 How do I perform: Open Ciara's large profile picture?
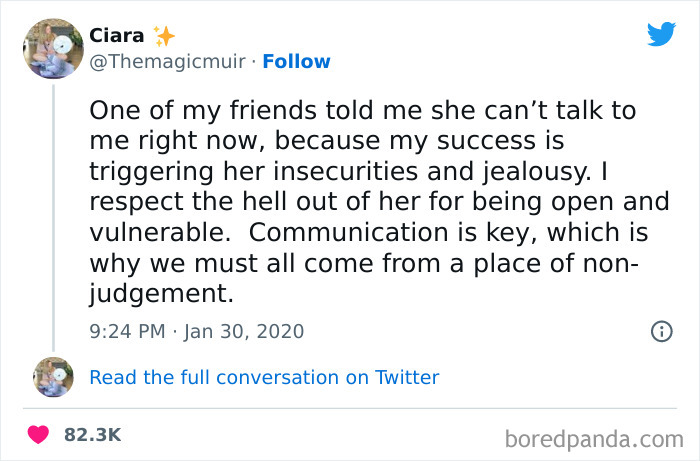pyautogui.click(x=52, y=49)
